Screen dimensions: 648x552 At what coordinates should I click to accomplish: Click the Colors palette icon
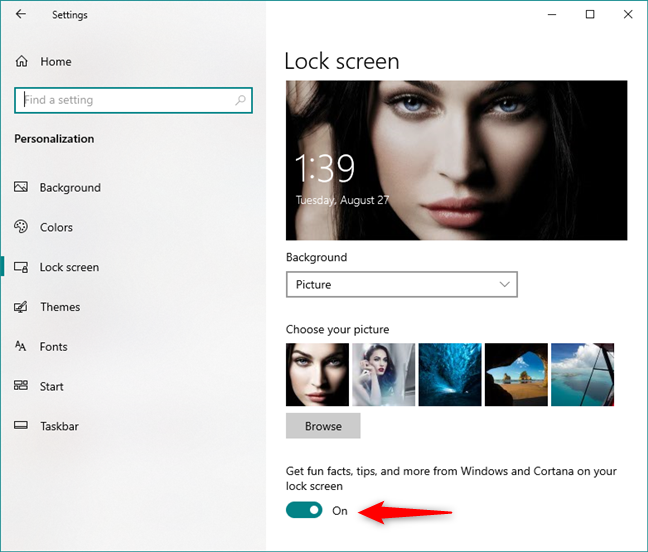click(21, 227)
